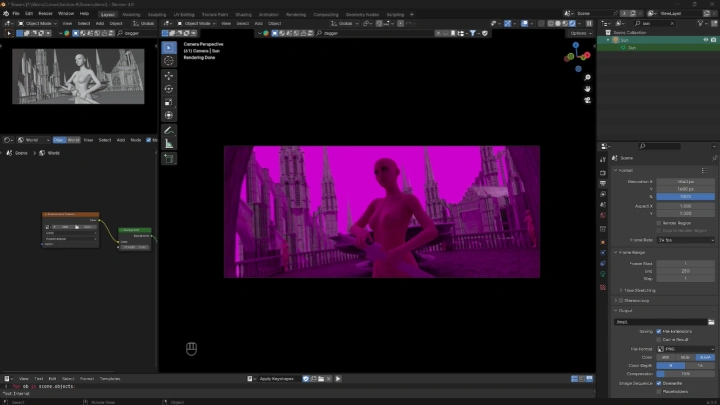Toggle Use Nodes checkbox in node editor

[x=148, y=140]
